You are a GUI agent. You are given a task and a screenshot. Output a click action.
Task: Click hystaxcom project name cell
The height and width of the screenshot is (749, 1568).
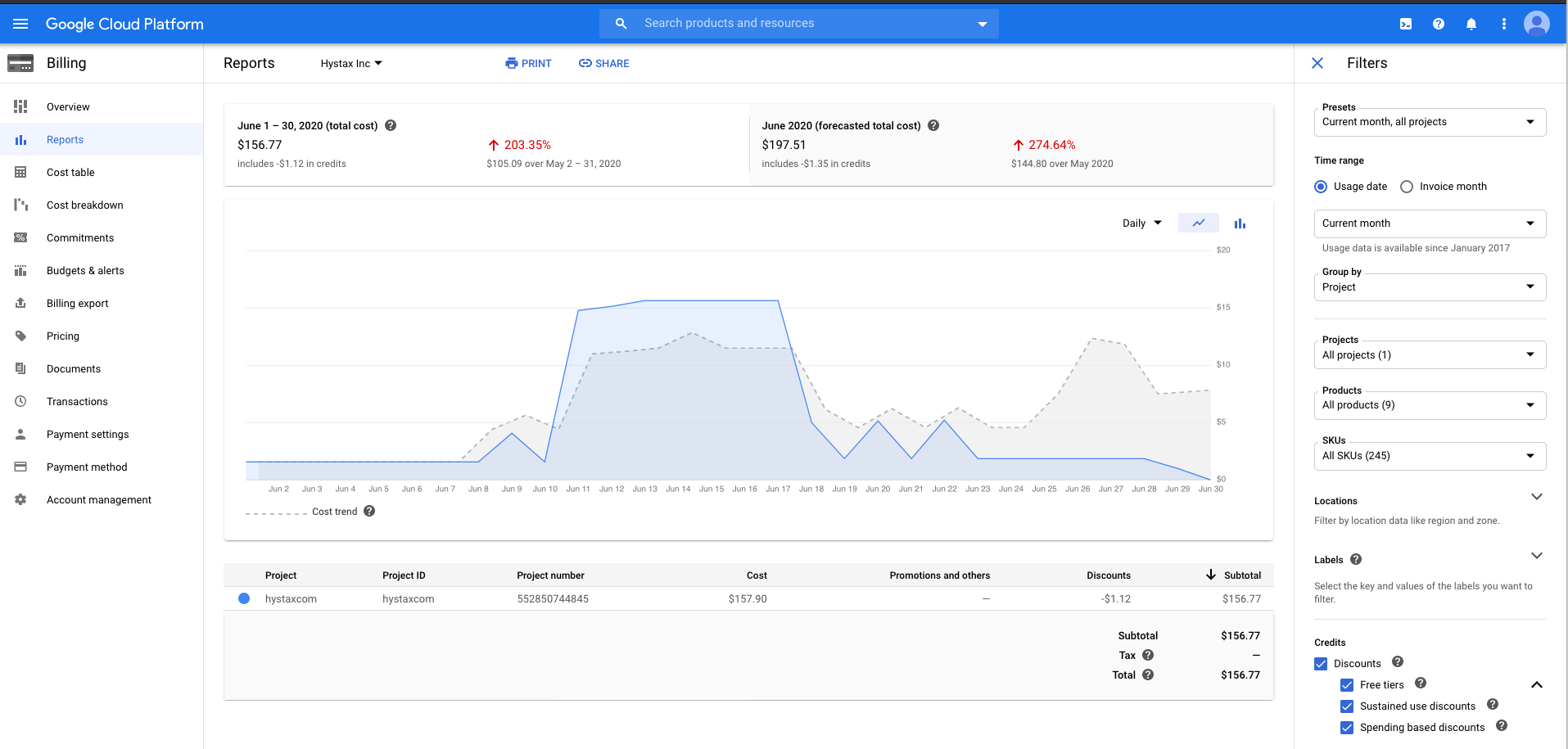(291, 598)
